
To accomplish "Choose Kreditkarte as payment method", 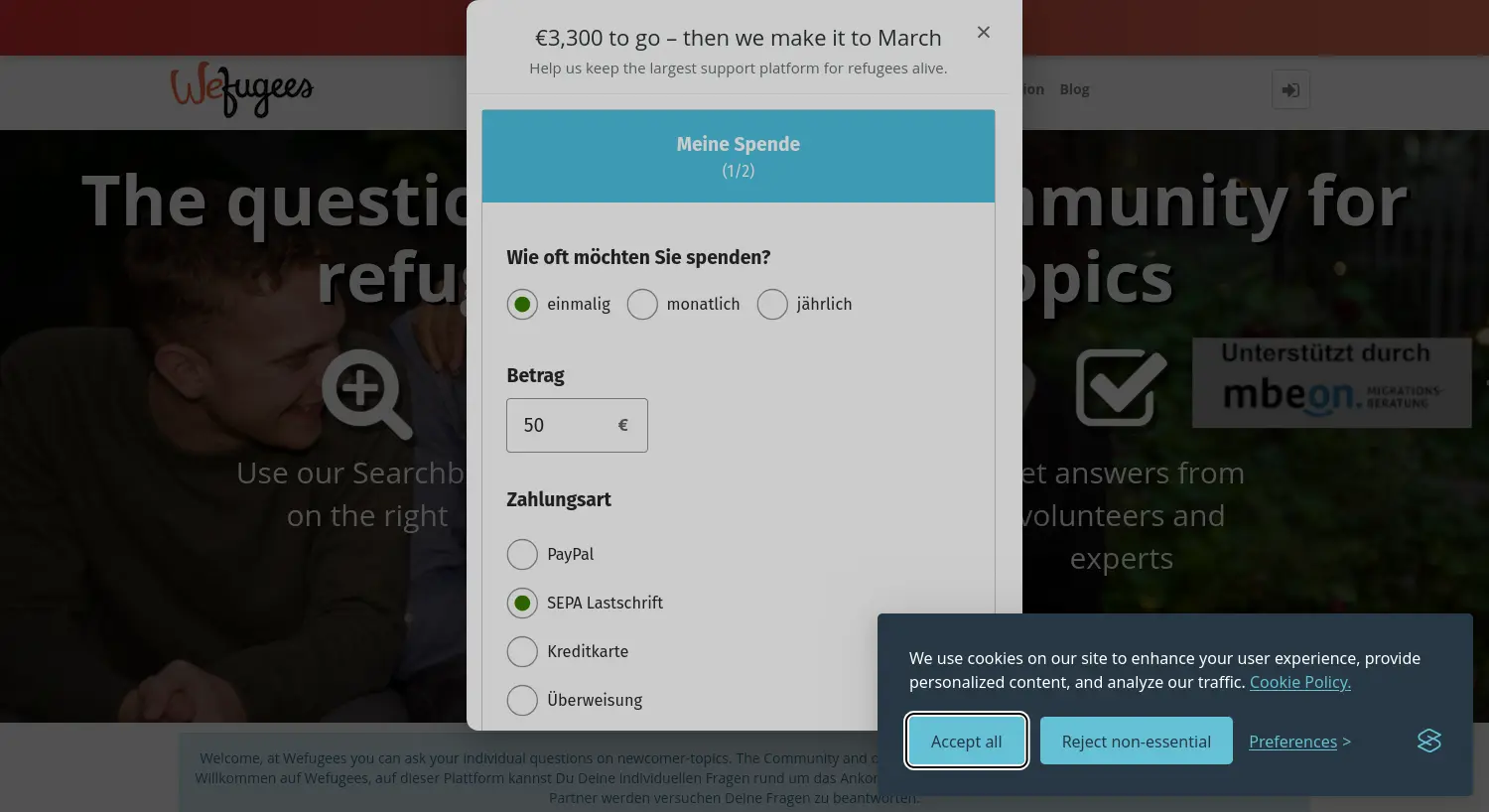I will coord(522,651).
